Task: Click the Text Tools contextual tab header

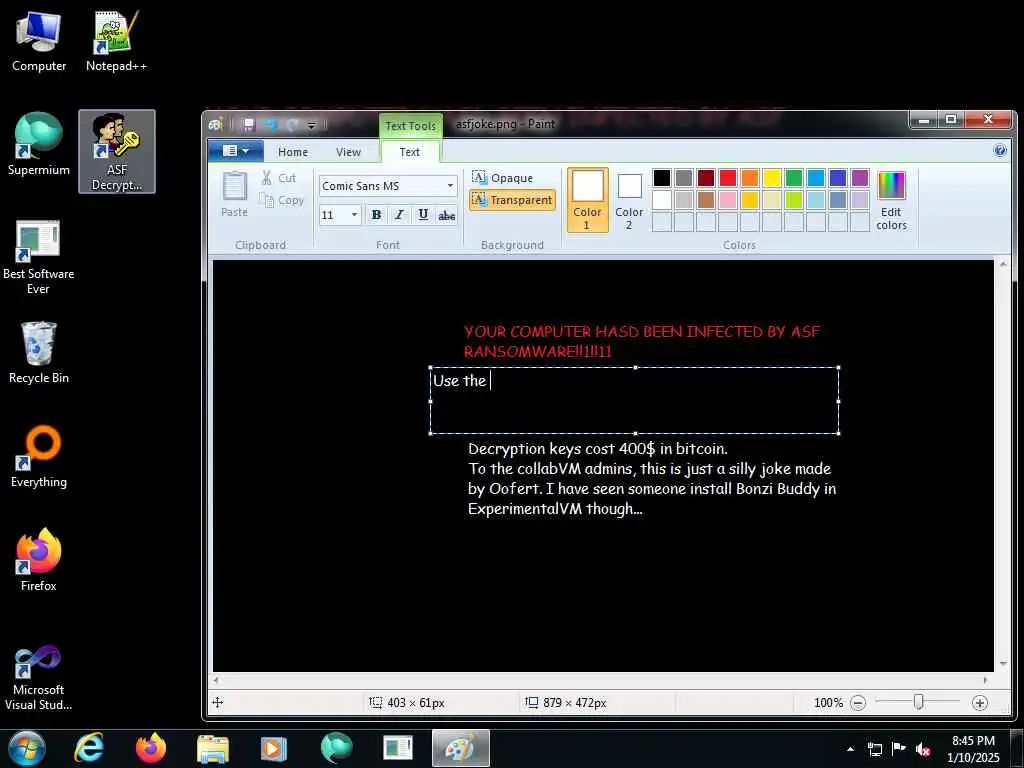Action: coord(410,125)
